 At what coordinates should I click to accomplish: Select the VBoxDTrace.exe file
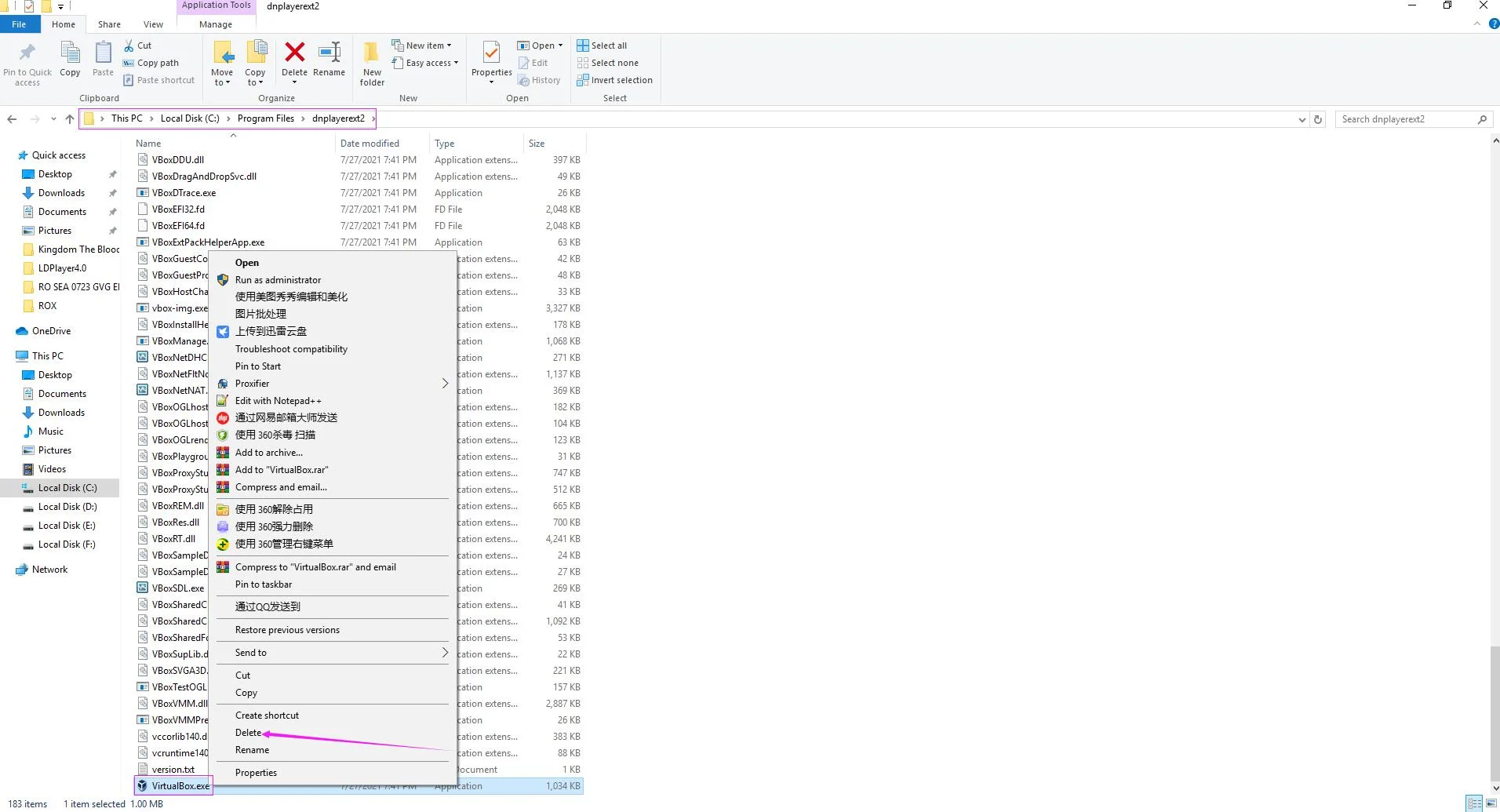coord(184,193)
